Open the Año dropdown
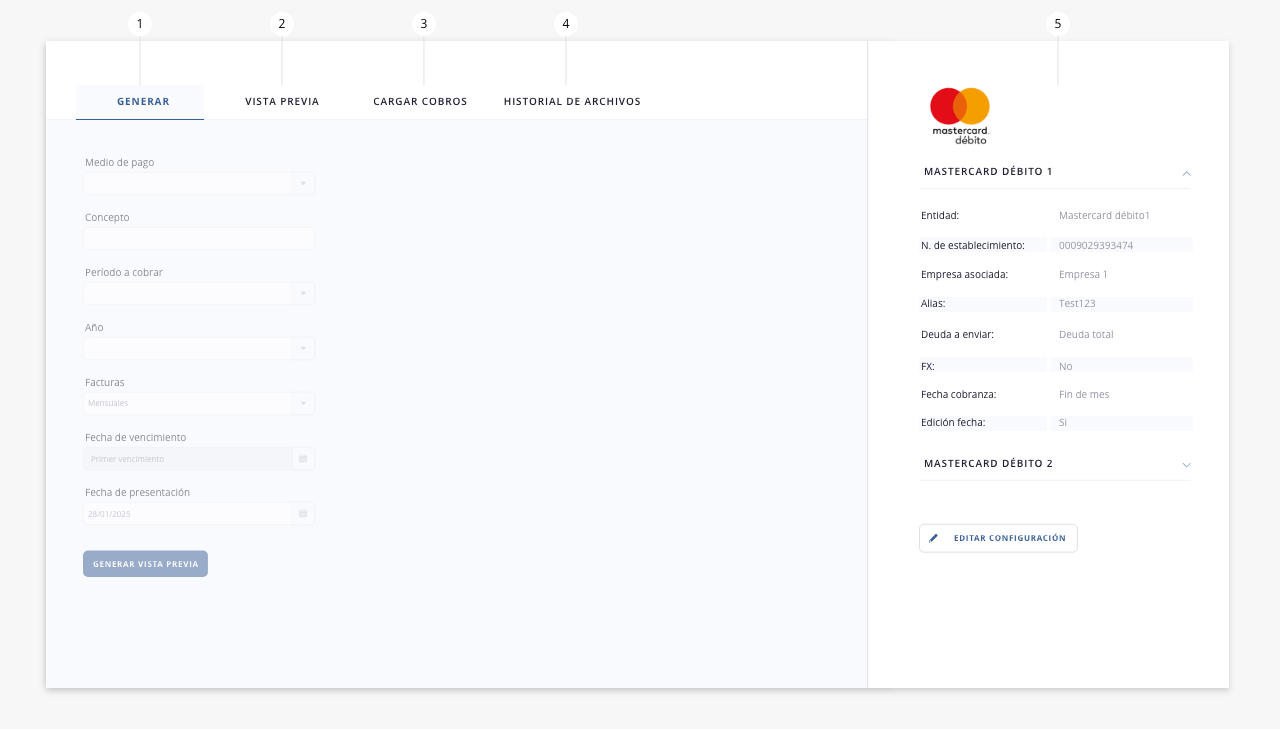 pos(199,348)
